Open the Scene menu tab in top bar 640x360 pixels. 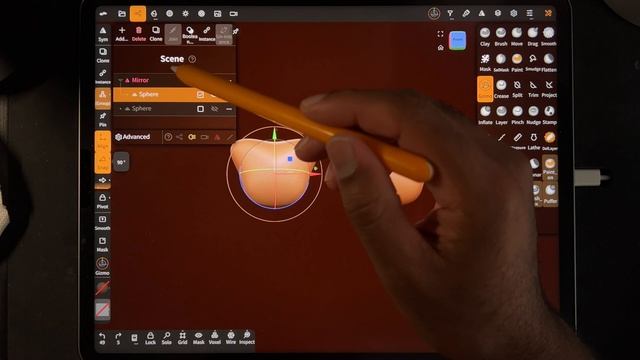[x=138, y=13]
